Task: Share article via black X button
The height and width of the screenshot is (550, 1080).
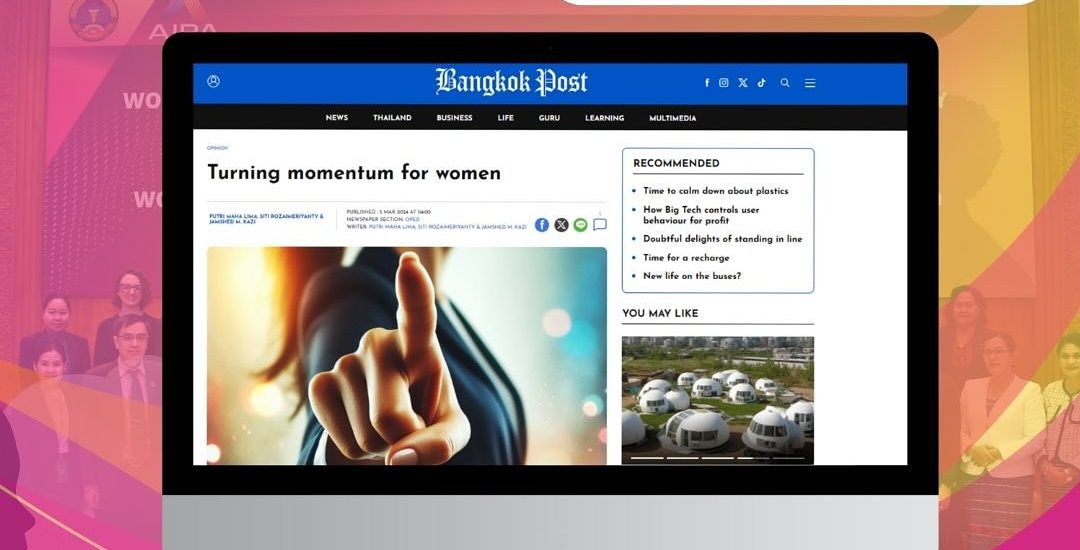Action: pyautogui.click(x=561, y=225)
